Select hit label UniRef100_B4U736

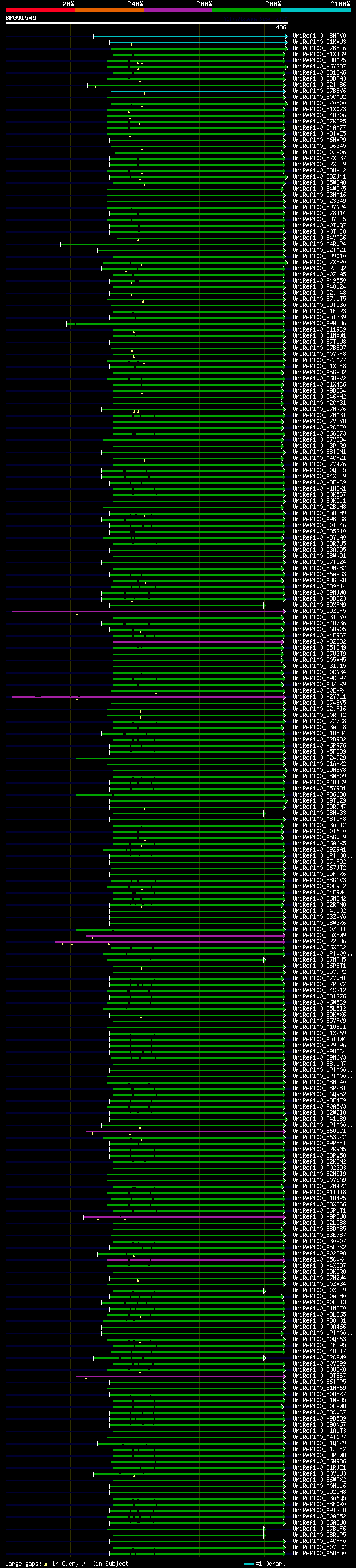[319, 624]
